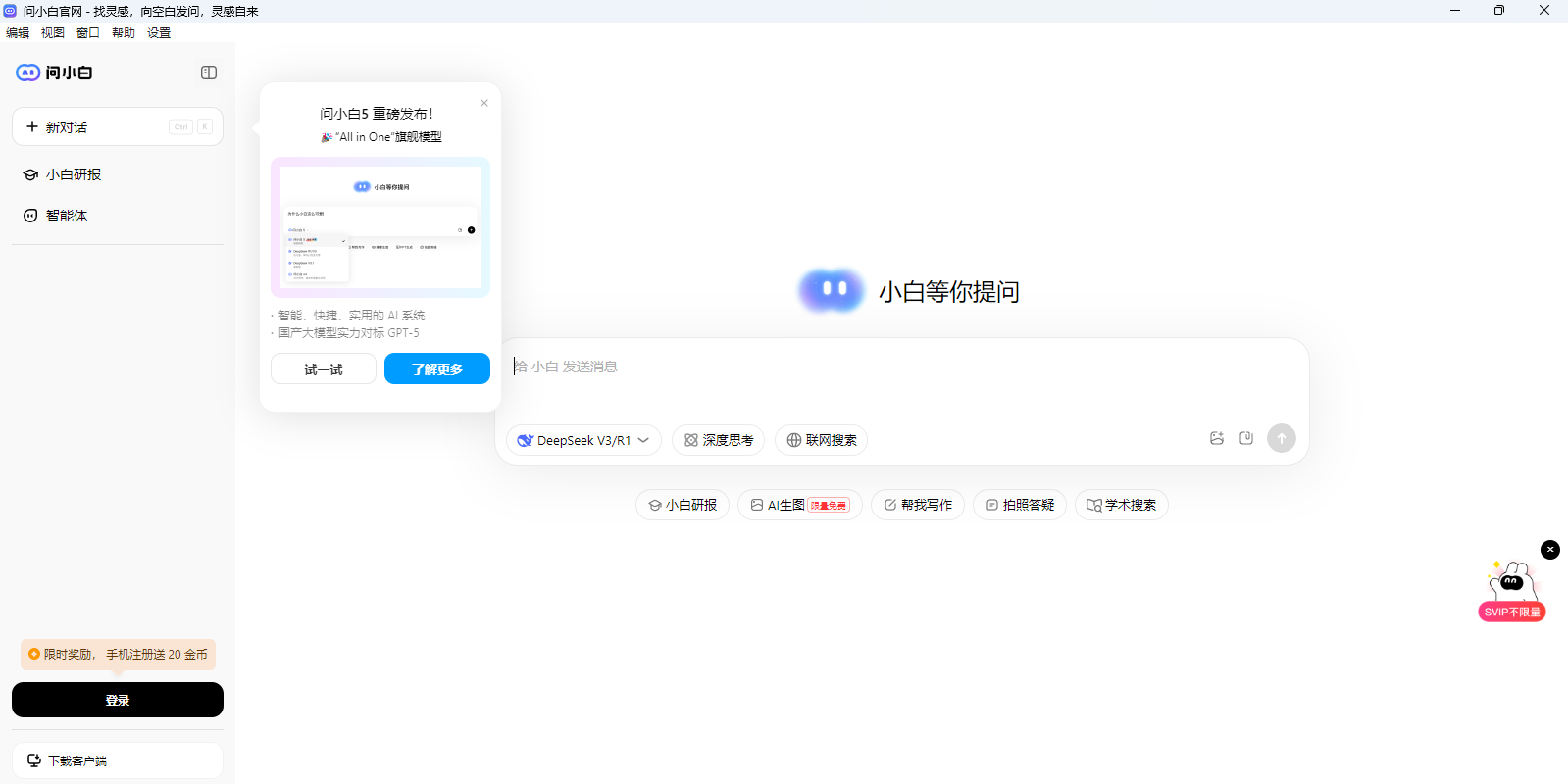The width and height of the screenshot is (1568, 784).
Task: Click the 登录 login button
Action: (118, 700)
